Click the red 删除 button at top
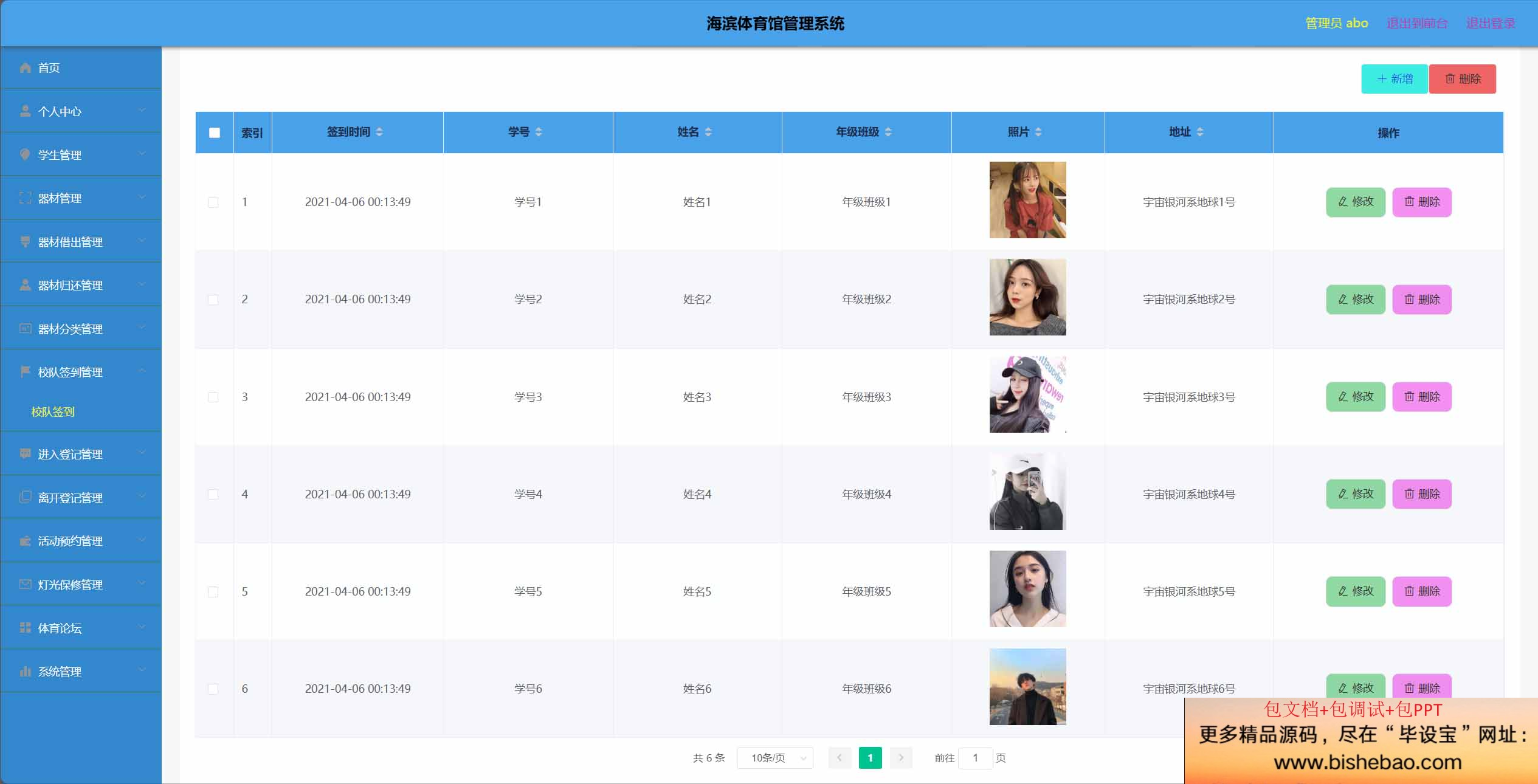This screenshot has height=784, width=1538. 1463,79
